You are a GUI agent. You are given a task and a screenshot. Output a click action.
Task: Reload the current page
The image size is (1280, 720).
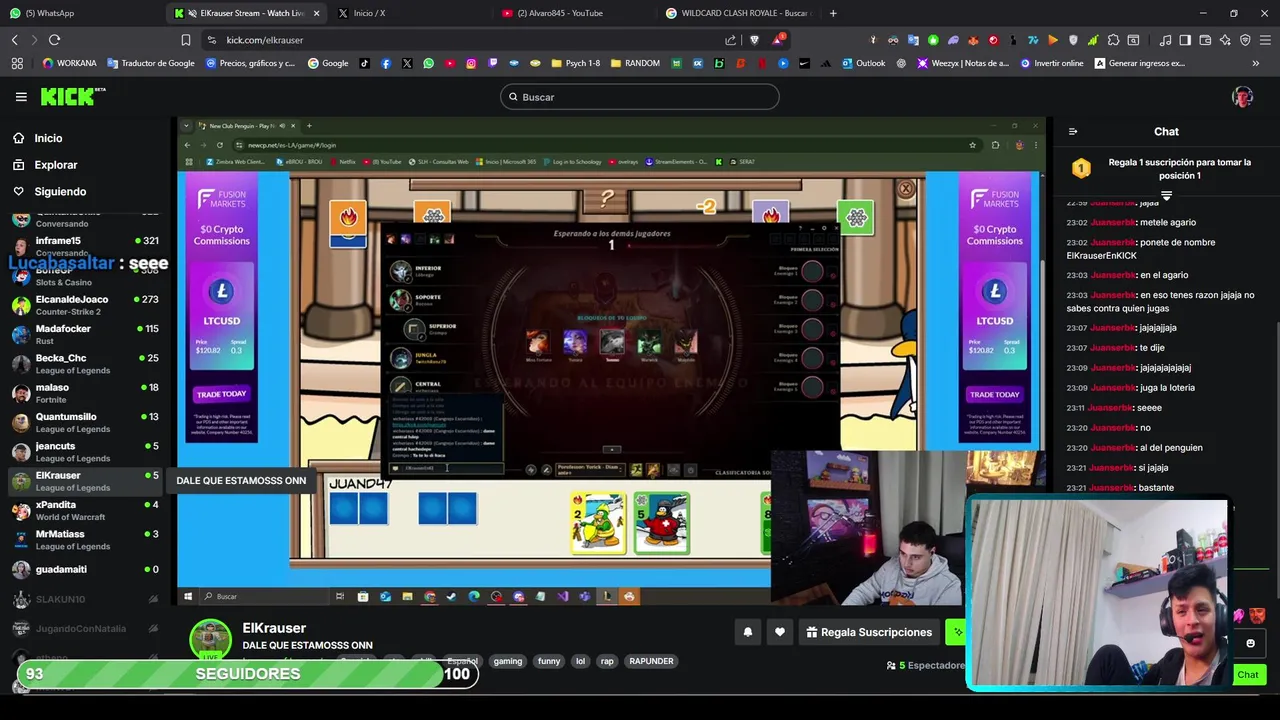pos(54,40)
